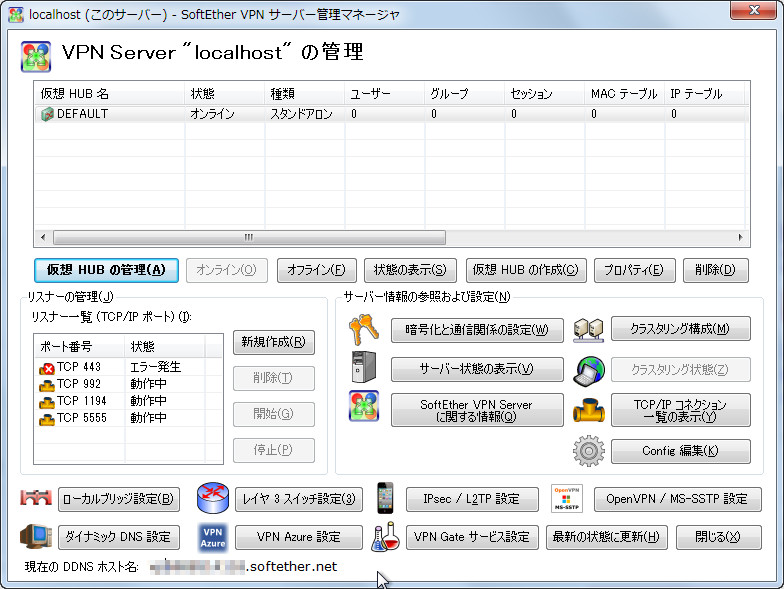This screenshot has height=589, width=784.
Task: Create a new listener with 新規作成(R)
Action: [274, 342]
